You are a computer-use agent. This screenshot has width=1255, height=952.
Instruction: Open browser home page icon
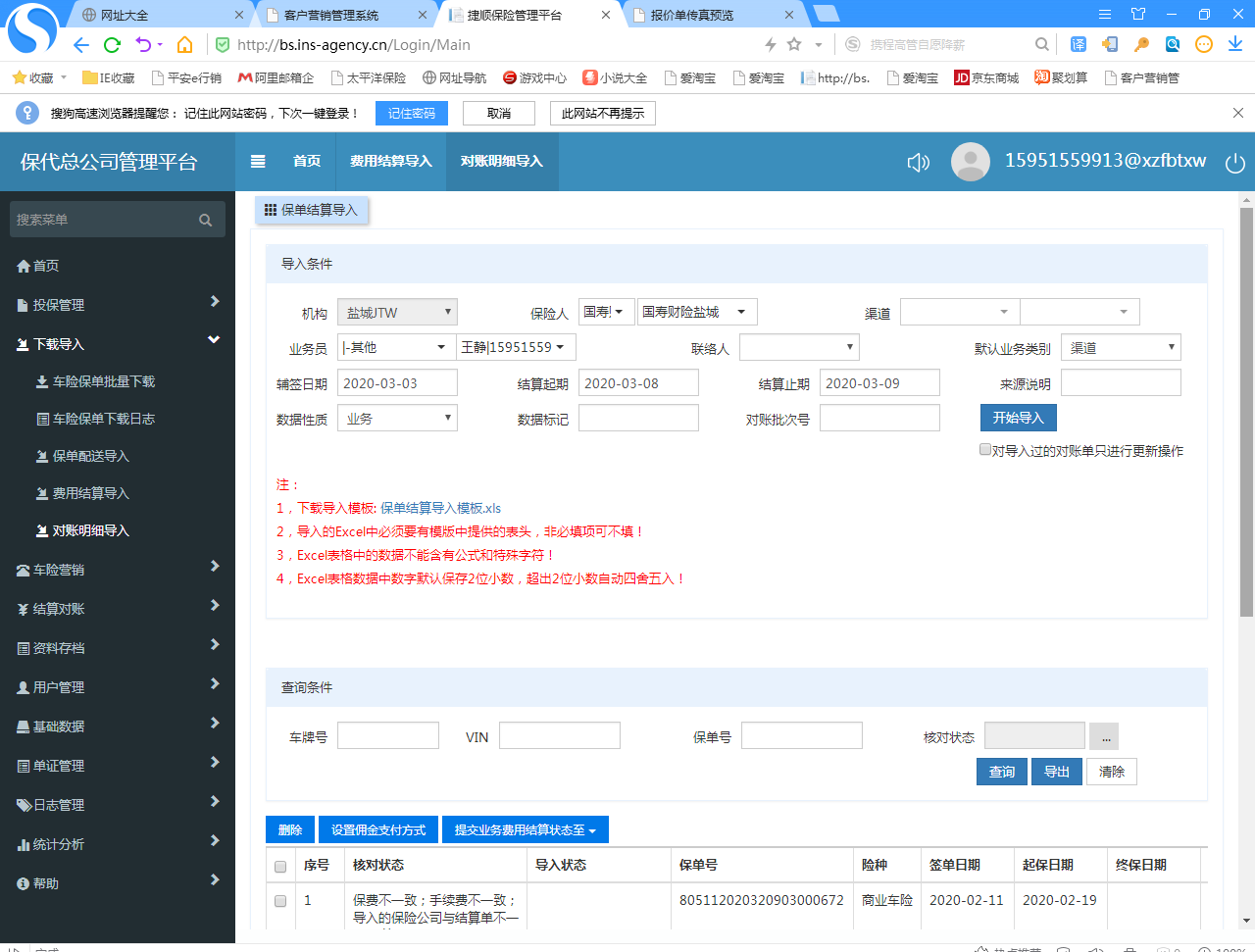coord(184,45)
